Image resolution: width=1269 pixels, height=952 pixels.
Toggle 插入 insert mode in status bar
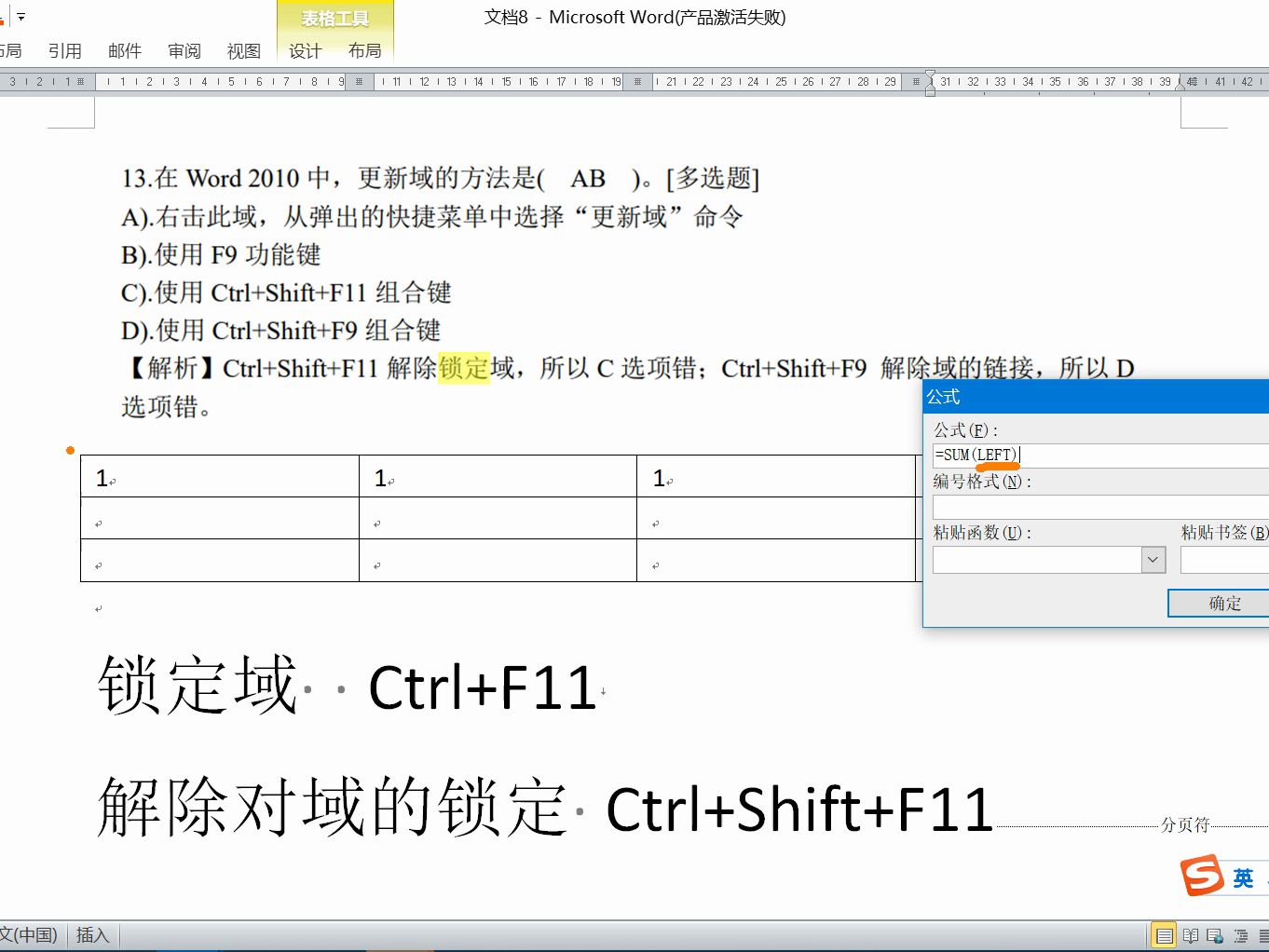(x=92, y=934)
